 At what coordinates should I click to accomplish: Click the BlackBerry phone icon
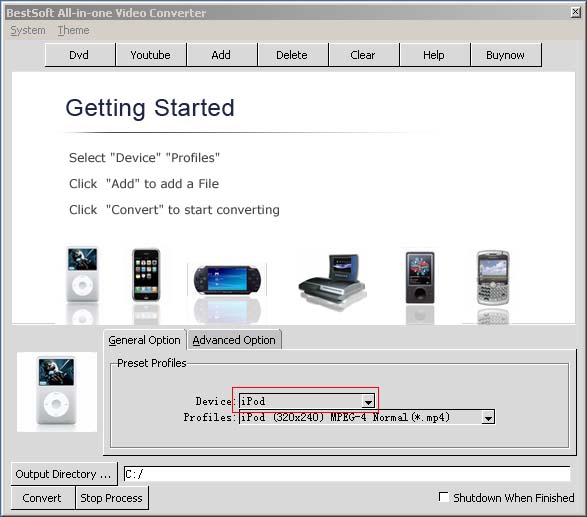coord(493,277)
